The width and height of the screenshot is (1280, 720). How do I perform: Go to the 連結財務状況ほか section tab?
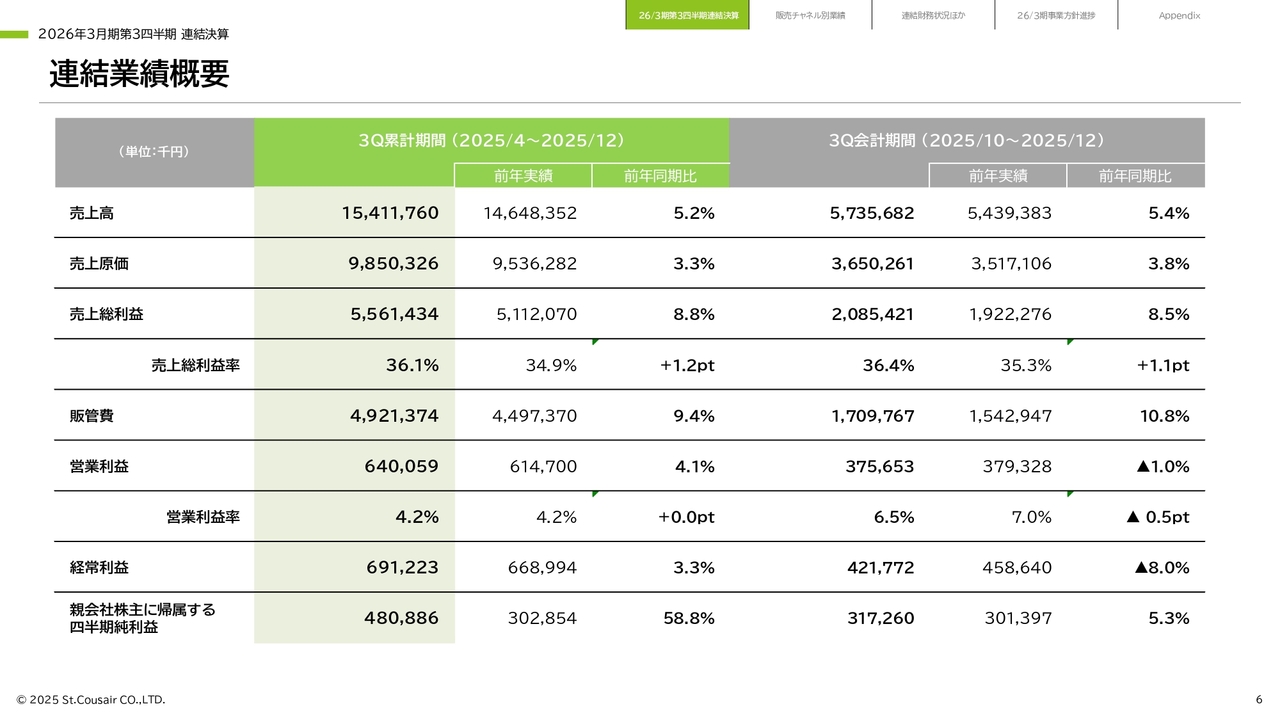[933, 15]
